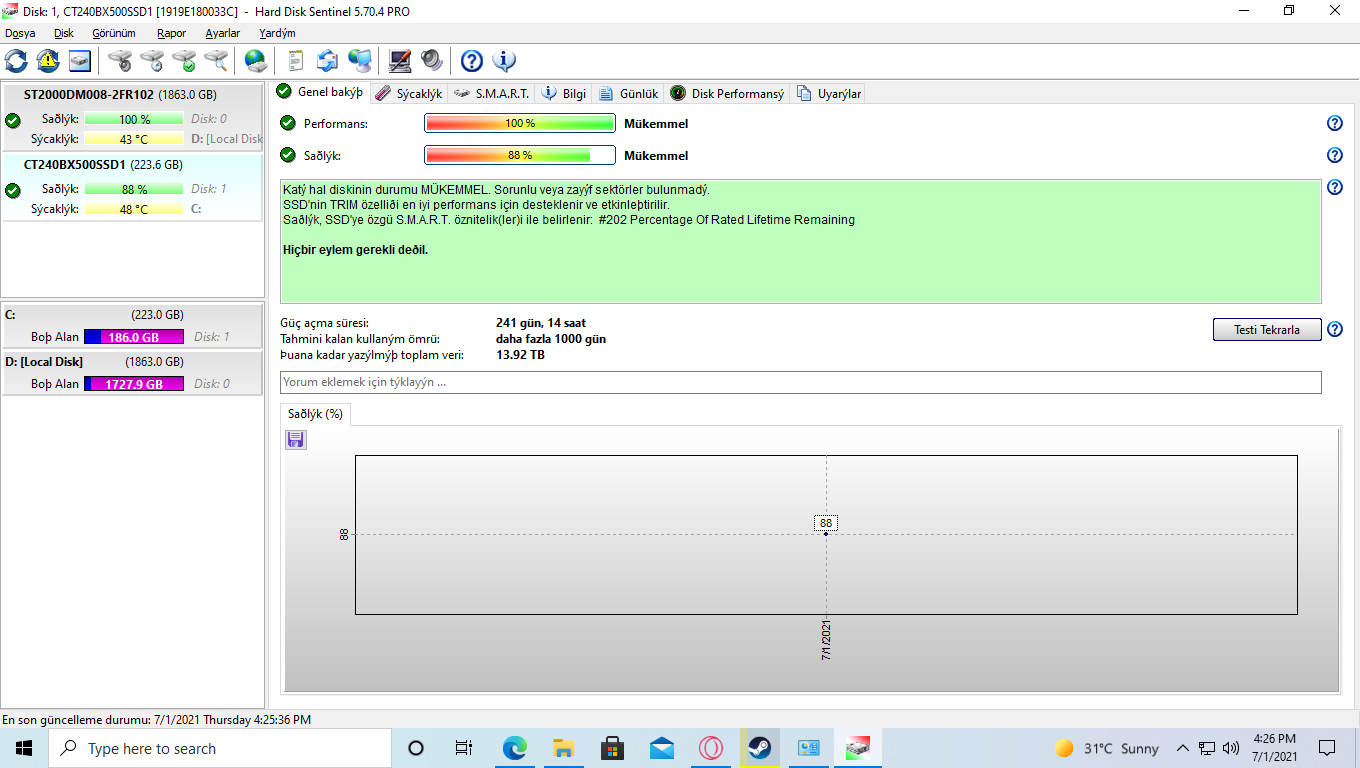Image resolution: width=1360 pixels, height=768 pixels.
Task: Open the Görünüm menu
Action: click(x=113, y=33)
